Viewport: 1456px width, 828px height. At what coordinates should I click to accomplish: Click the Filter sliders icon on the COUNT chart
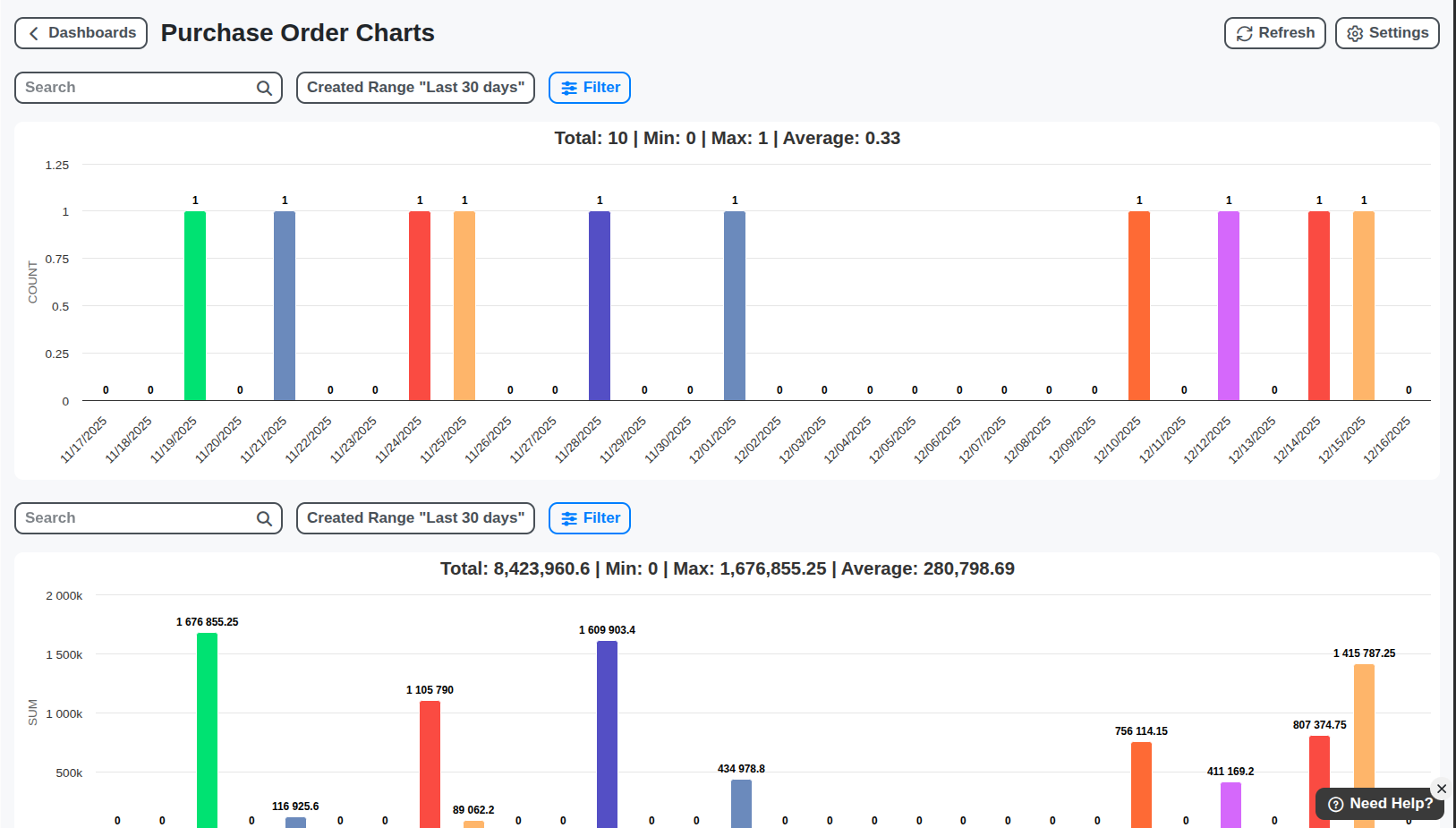(x=570, y=88)
